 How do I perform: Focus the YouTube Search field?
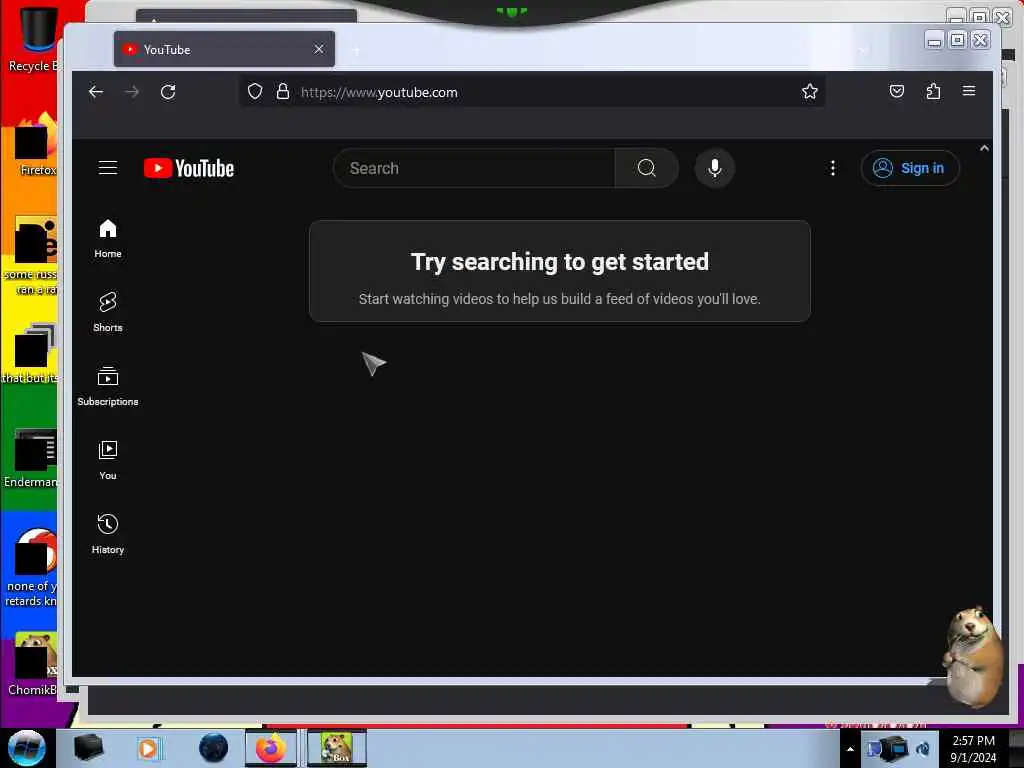[x=474, y=168]
